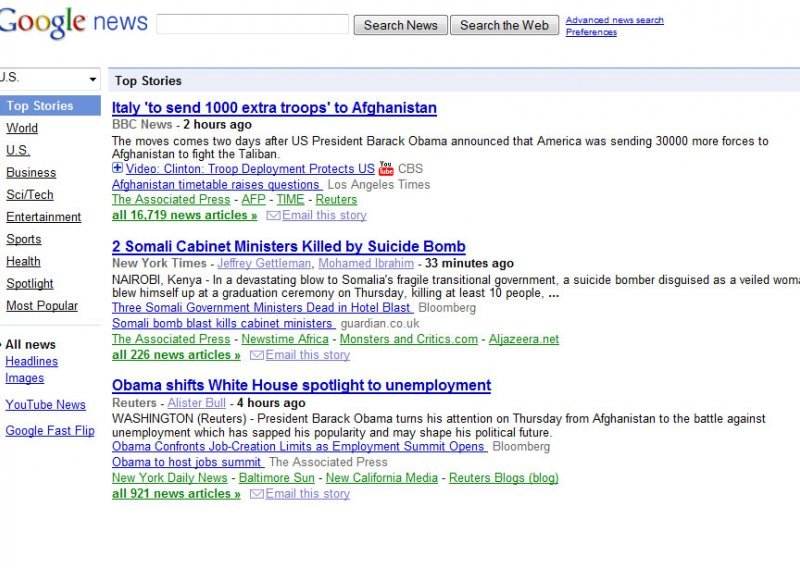This screenshot has width=800, height=568.
Task: Click envelope icon in Obama unemployment story
Action: click(x=257, y=493)
